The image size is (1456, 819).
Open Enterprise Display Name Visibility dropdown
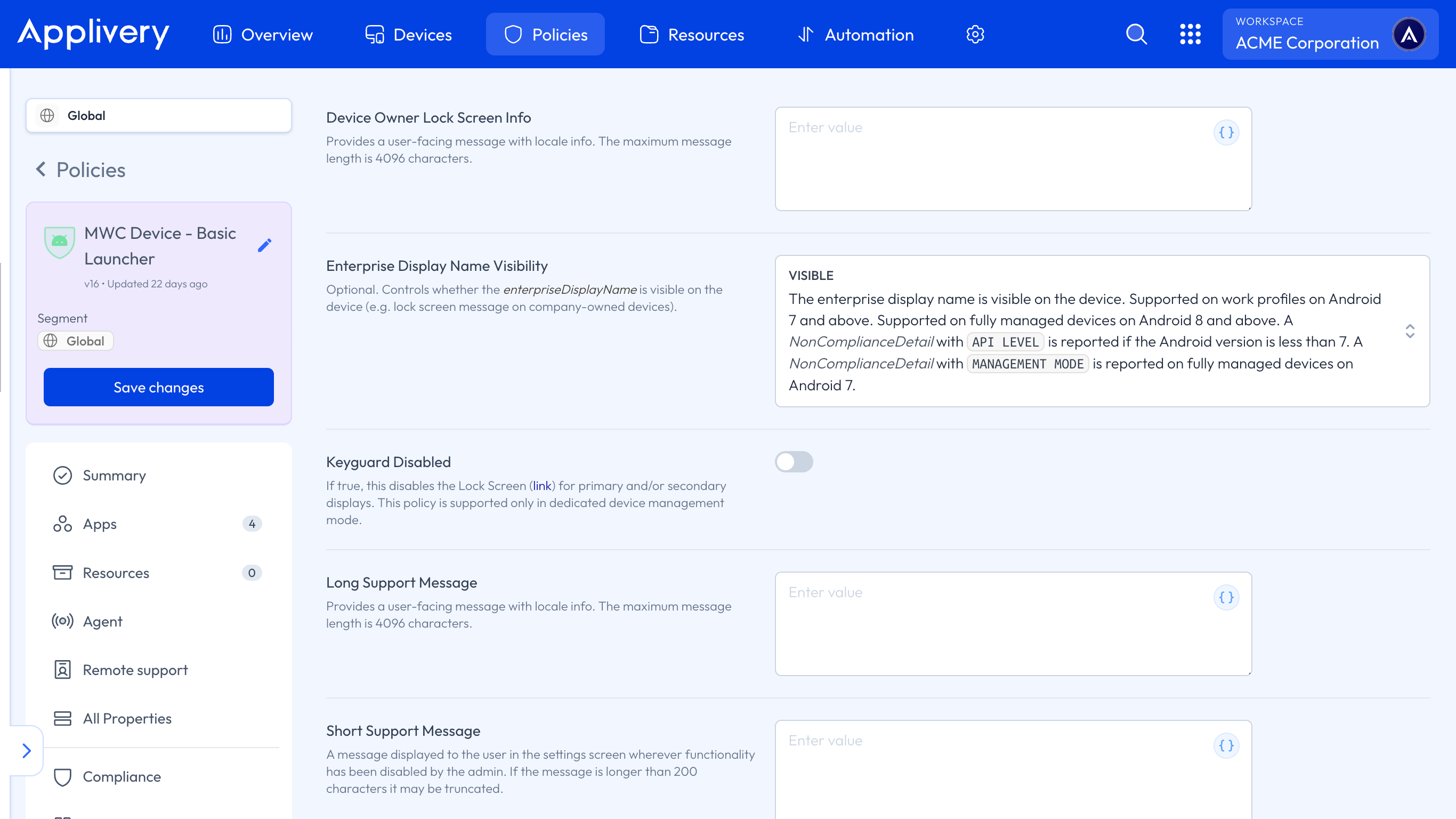click(x=1410, y=331)
